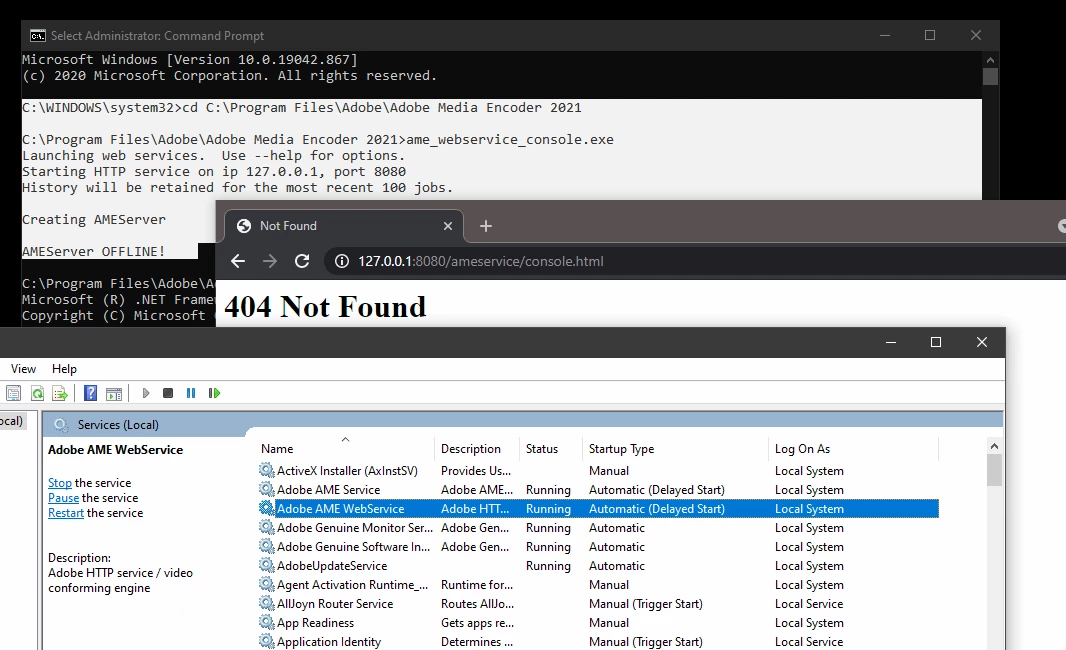Select Adobe Genuine Software Integrity row
This screenshot has width=1066, height=650.
598,547
